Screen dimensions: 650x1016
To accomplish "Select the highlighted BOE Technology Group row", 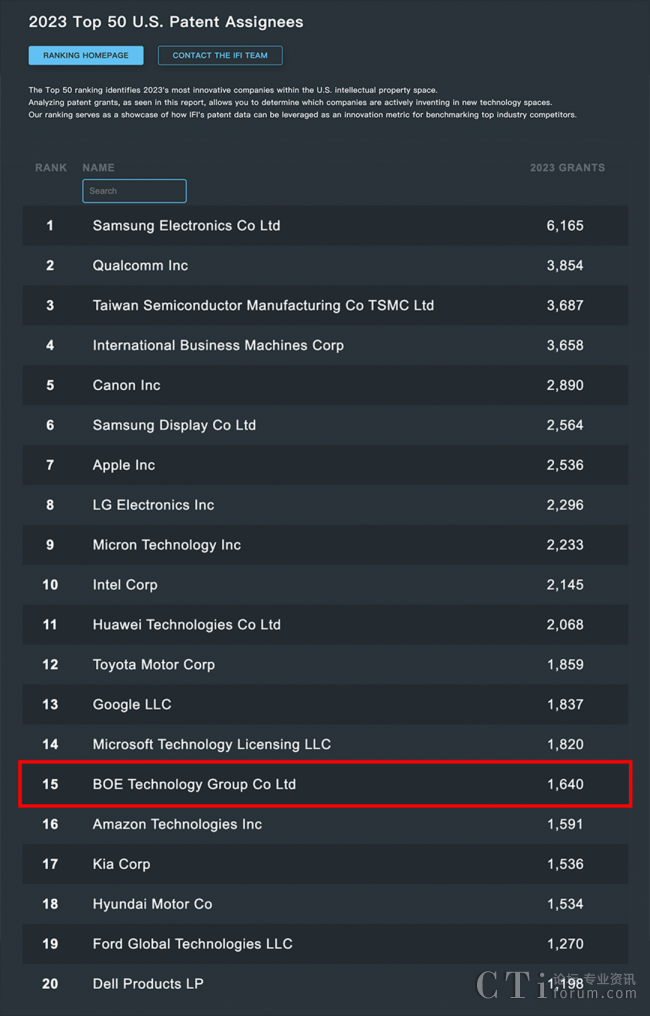I will point(194,785).
